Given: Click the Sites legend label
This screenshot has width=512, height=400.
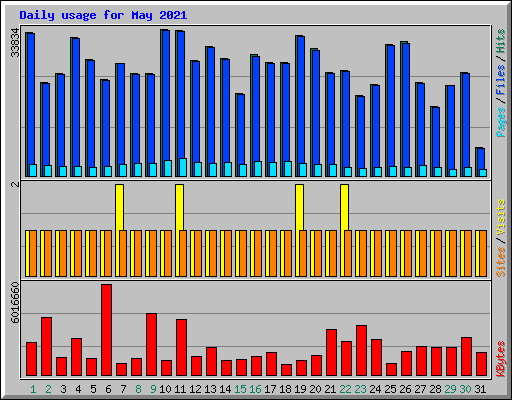Looking at the screenshot, I should point(501,262).
